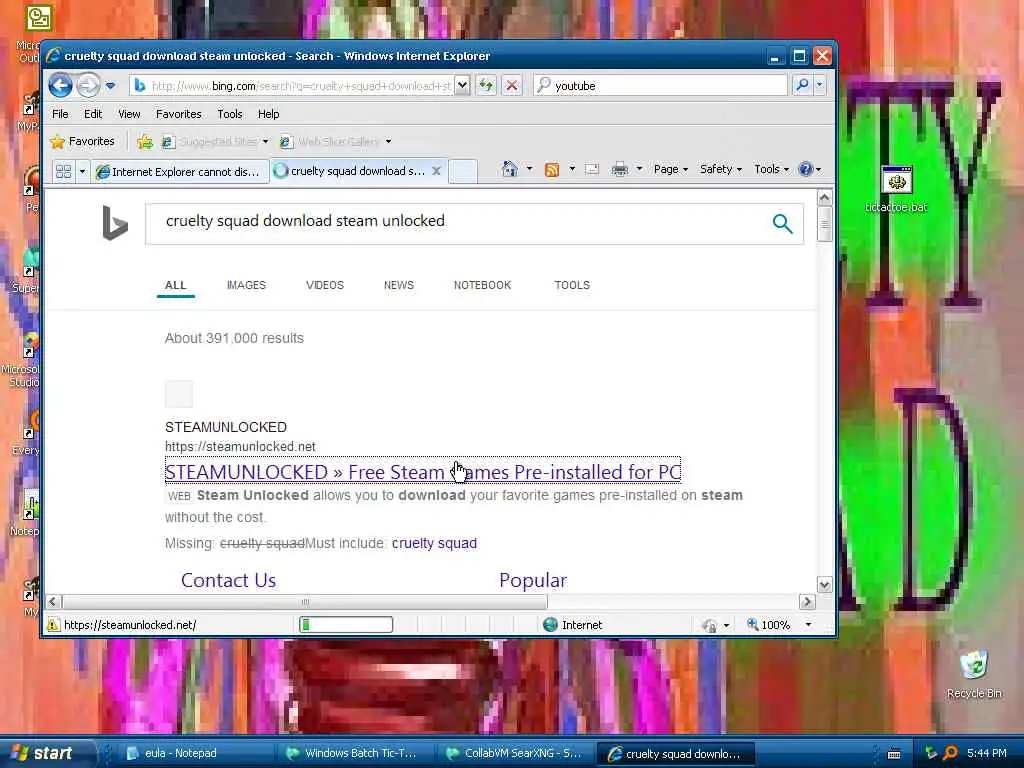
Task: Click Add to Favorites Bar star icon
Action: (145, 142)
